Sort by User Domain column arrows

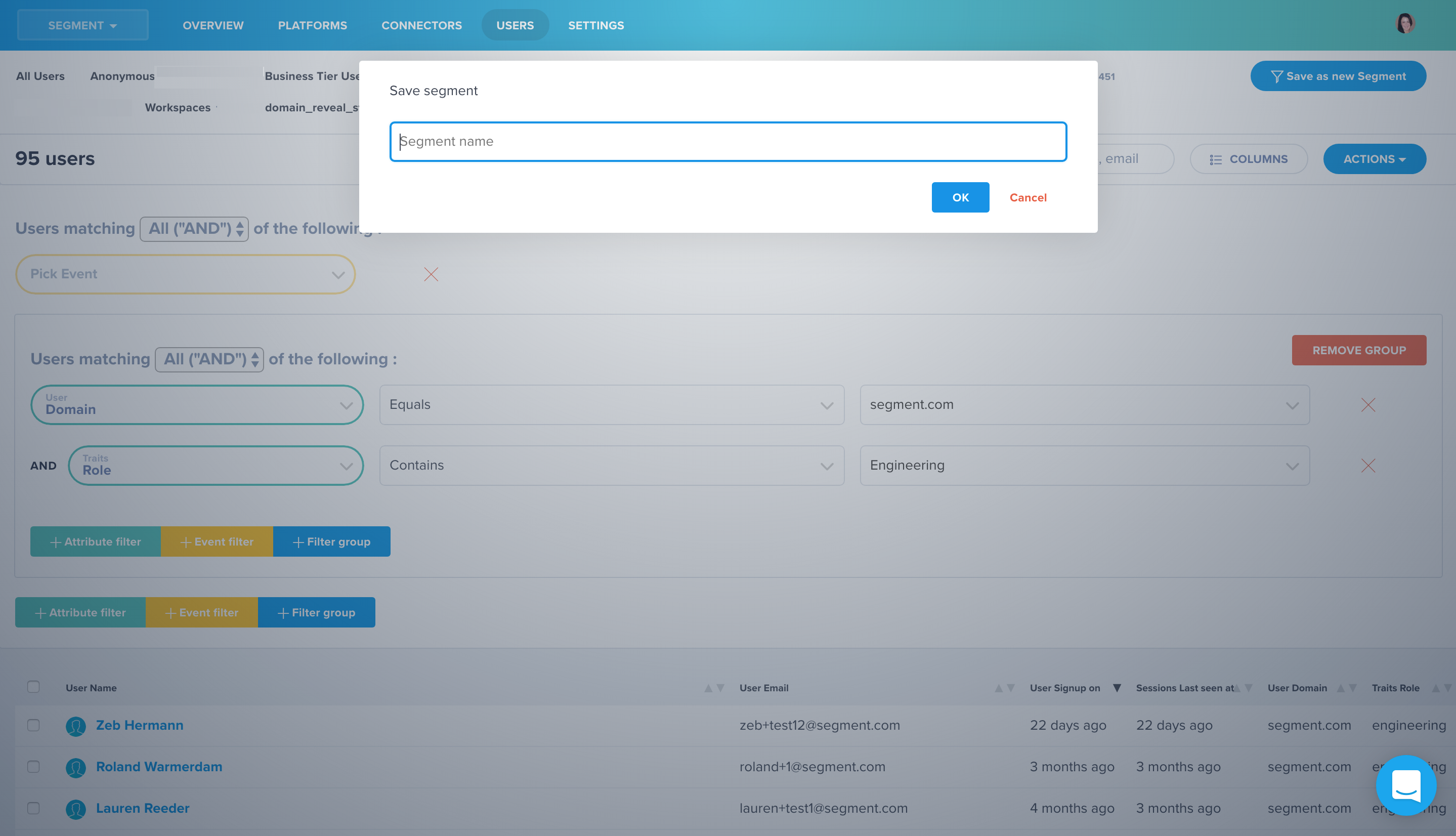pos(1346,688)
